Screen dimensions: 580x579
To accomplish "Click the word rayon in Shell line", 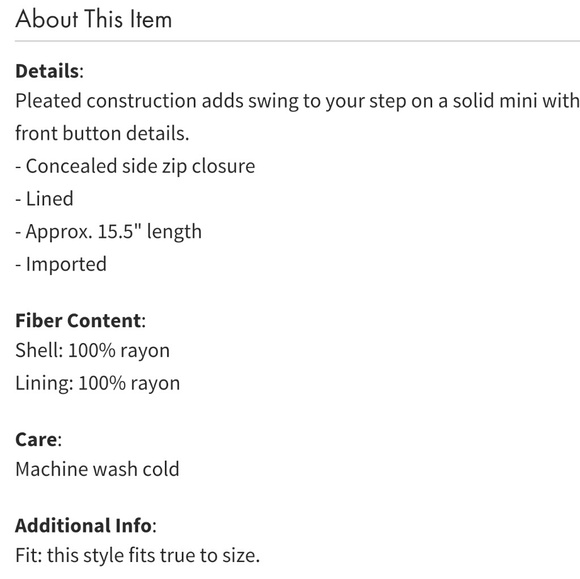I will point(145,351).
